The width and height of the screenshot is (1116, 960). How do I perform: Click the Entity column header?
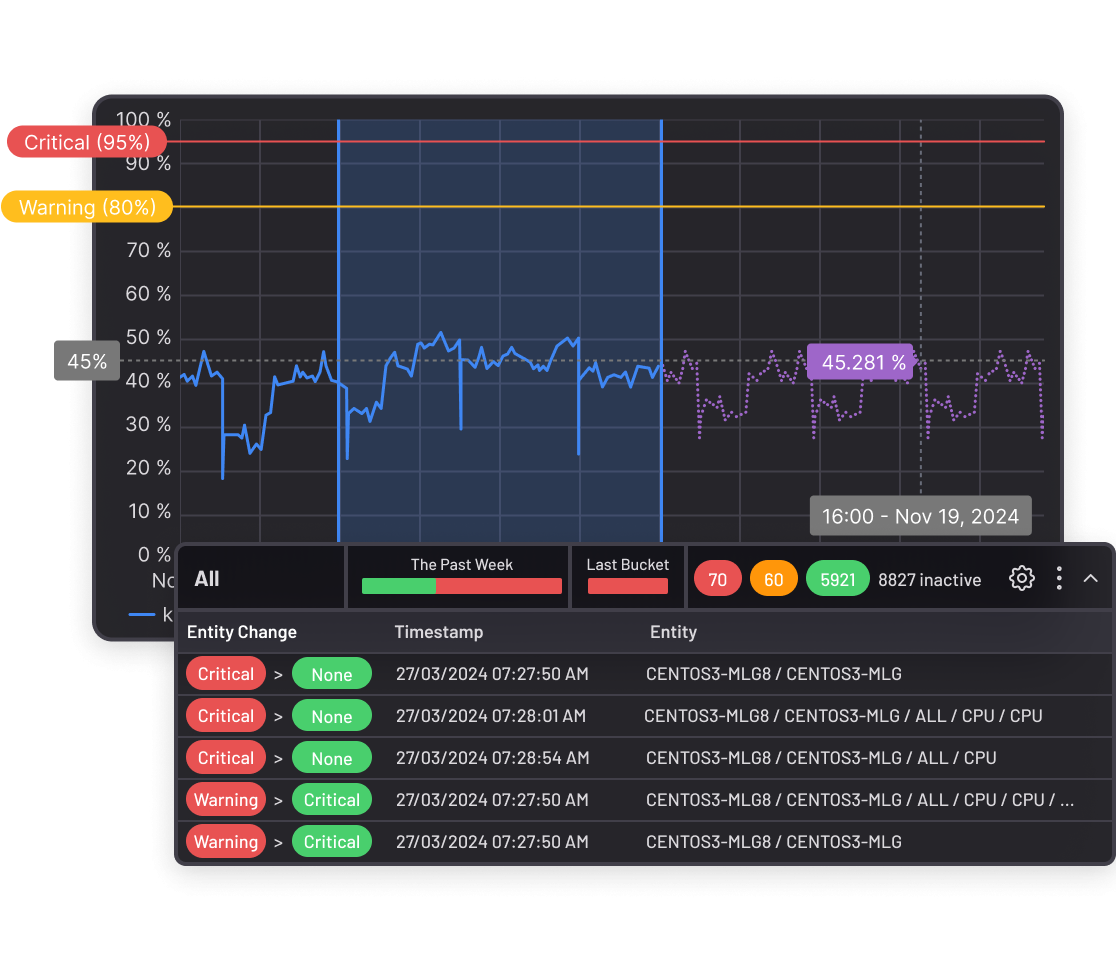pos(673,632)
